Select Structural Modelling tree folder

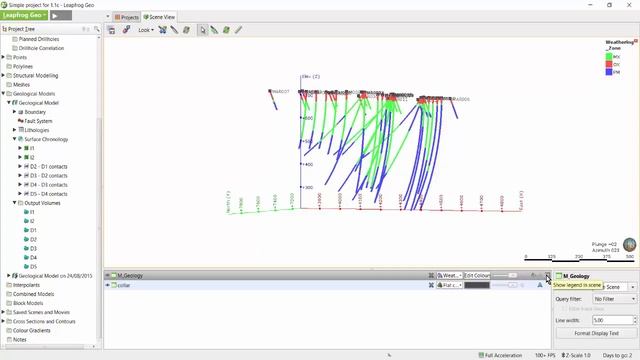click(x=36, y=76)
